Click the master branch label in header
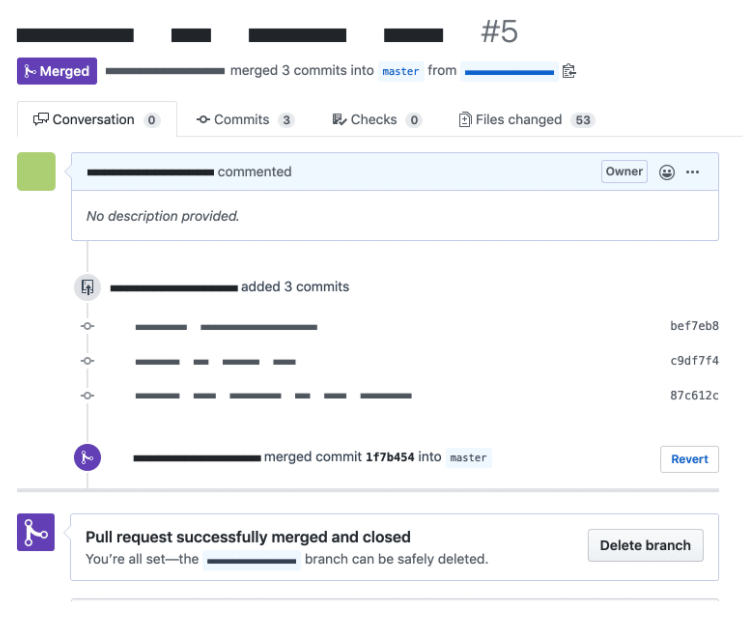Screen dimensions: 743x617 (401, 71)
